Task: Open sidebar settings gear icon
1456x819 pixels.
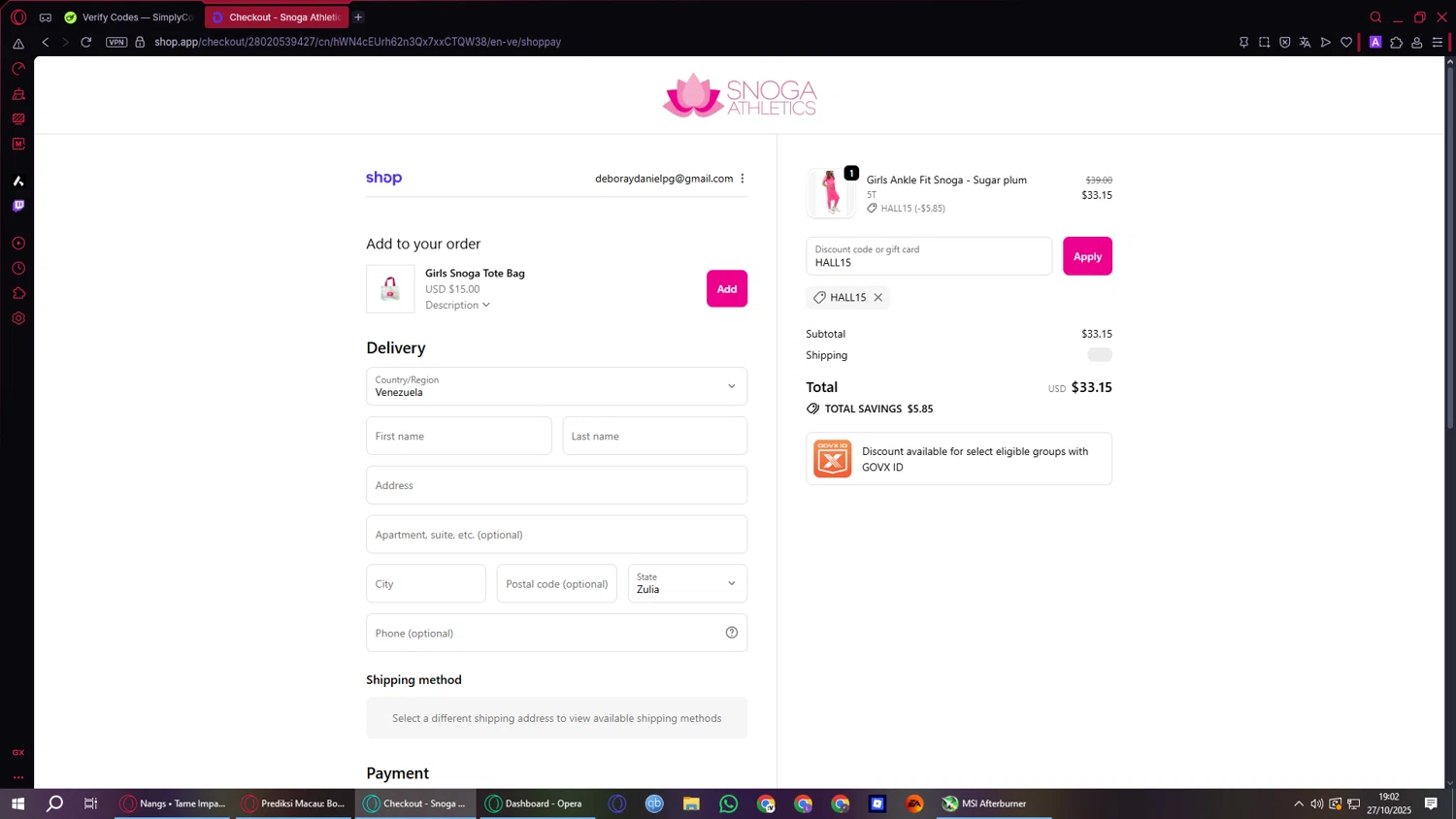Action: [x=18, y=318]
